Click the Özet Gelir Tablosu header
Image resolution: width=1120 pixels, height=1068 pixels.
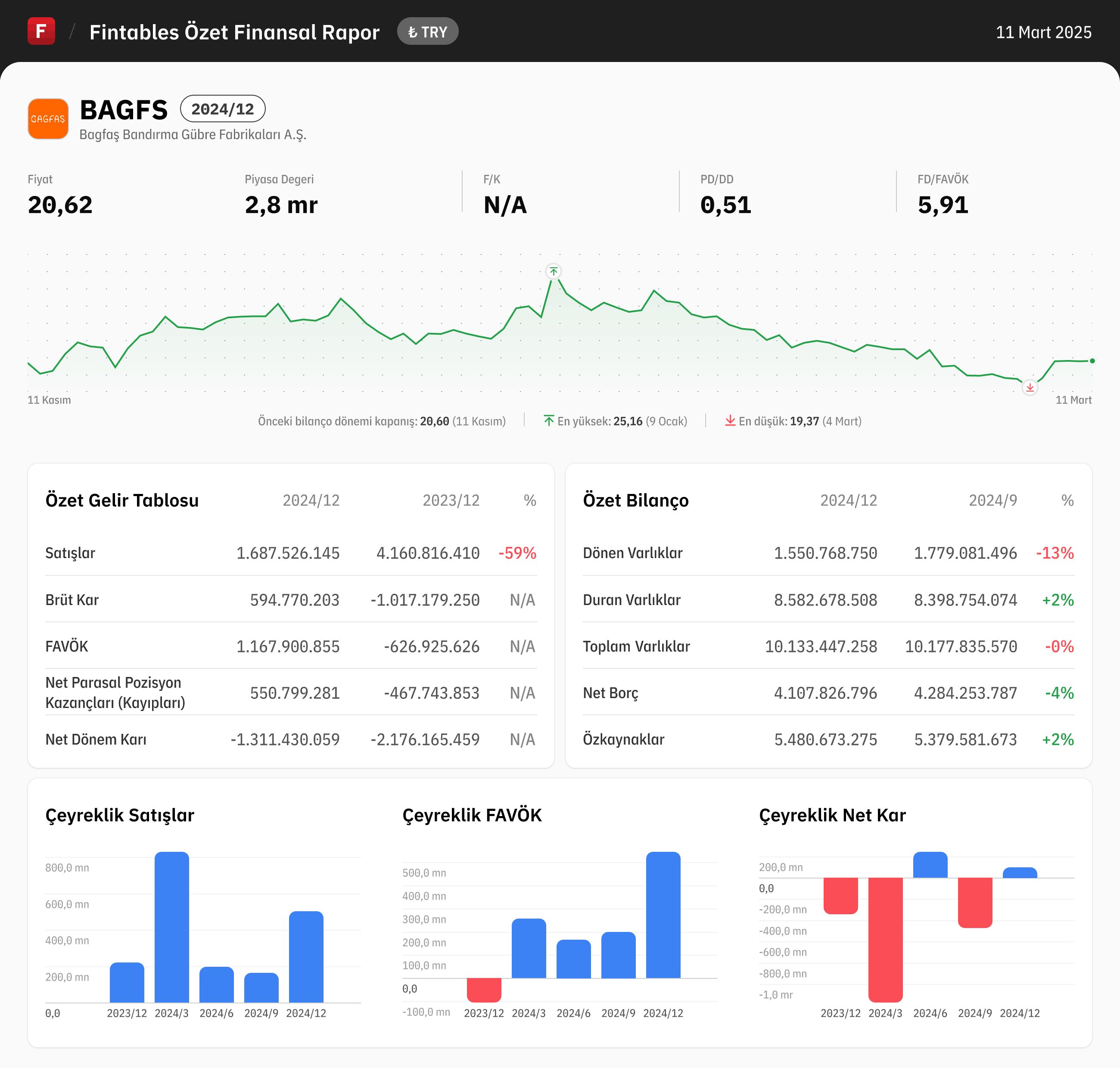[122, 500]
